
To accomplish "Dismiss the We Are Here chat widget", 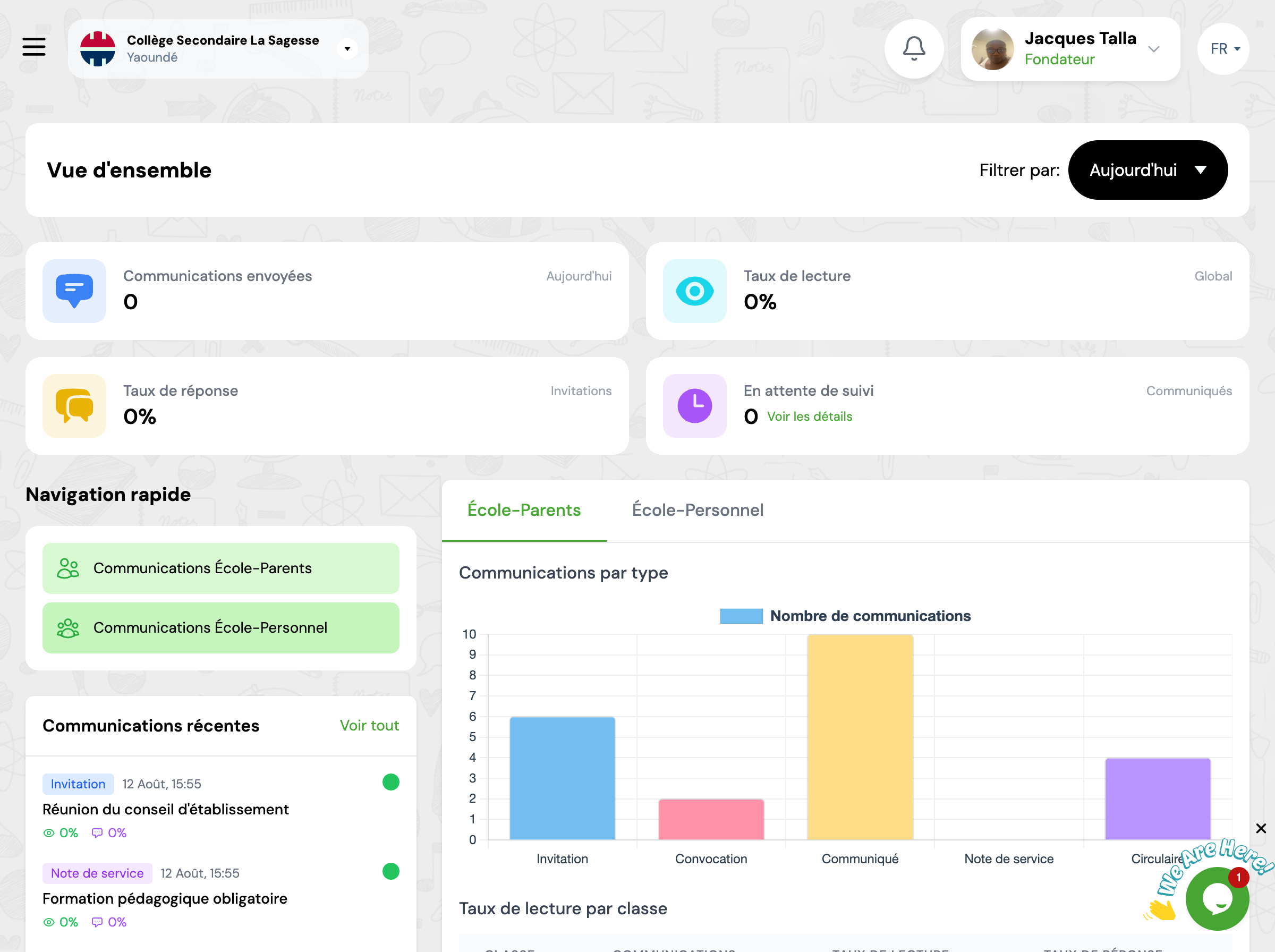I will coord(1261,828).
